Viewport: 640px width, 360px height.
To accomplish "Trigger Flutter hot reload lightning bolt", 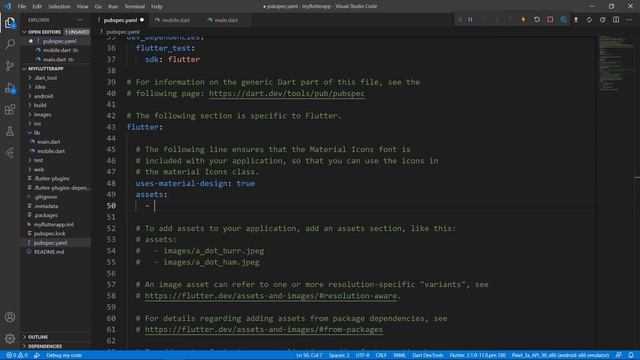I will [x=523, y=20].
